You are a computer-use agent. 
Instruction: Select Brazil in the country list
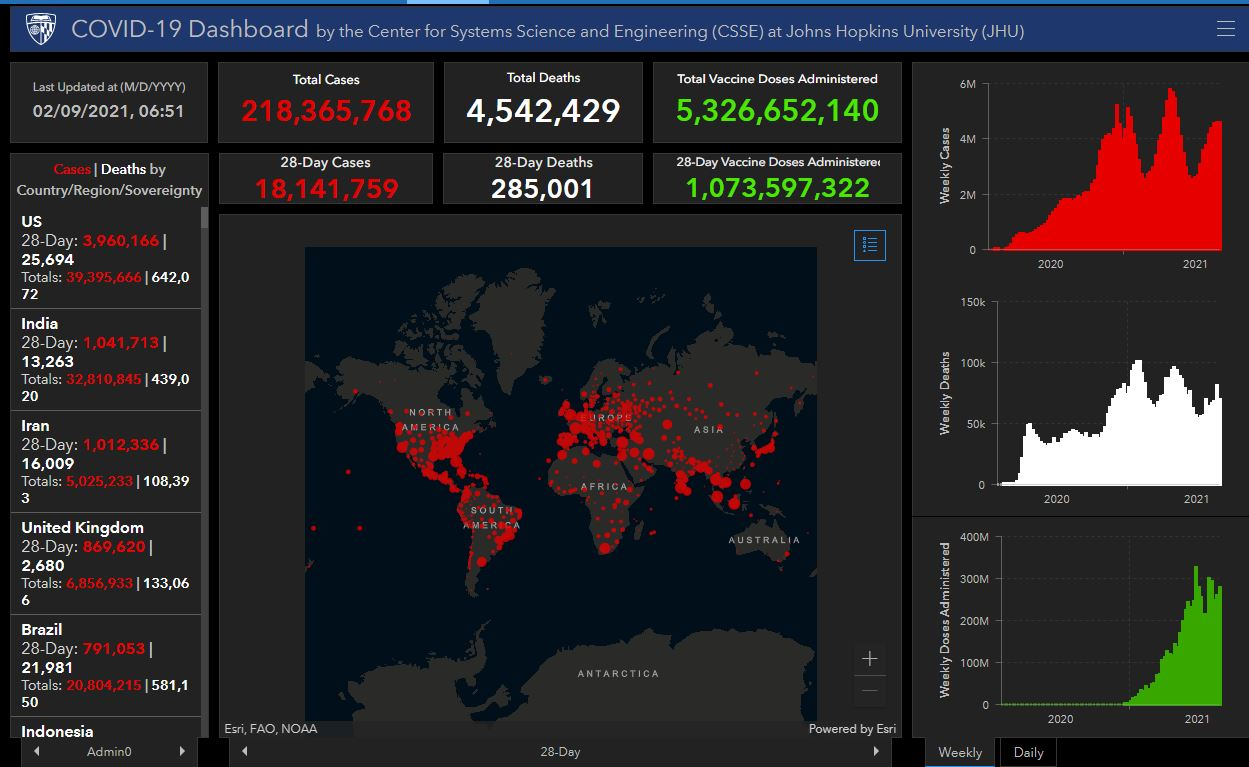(106, 666)
